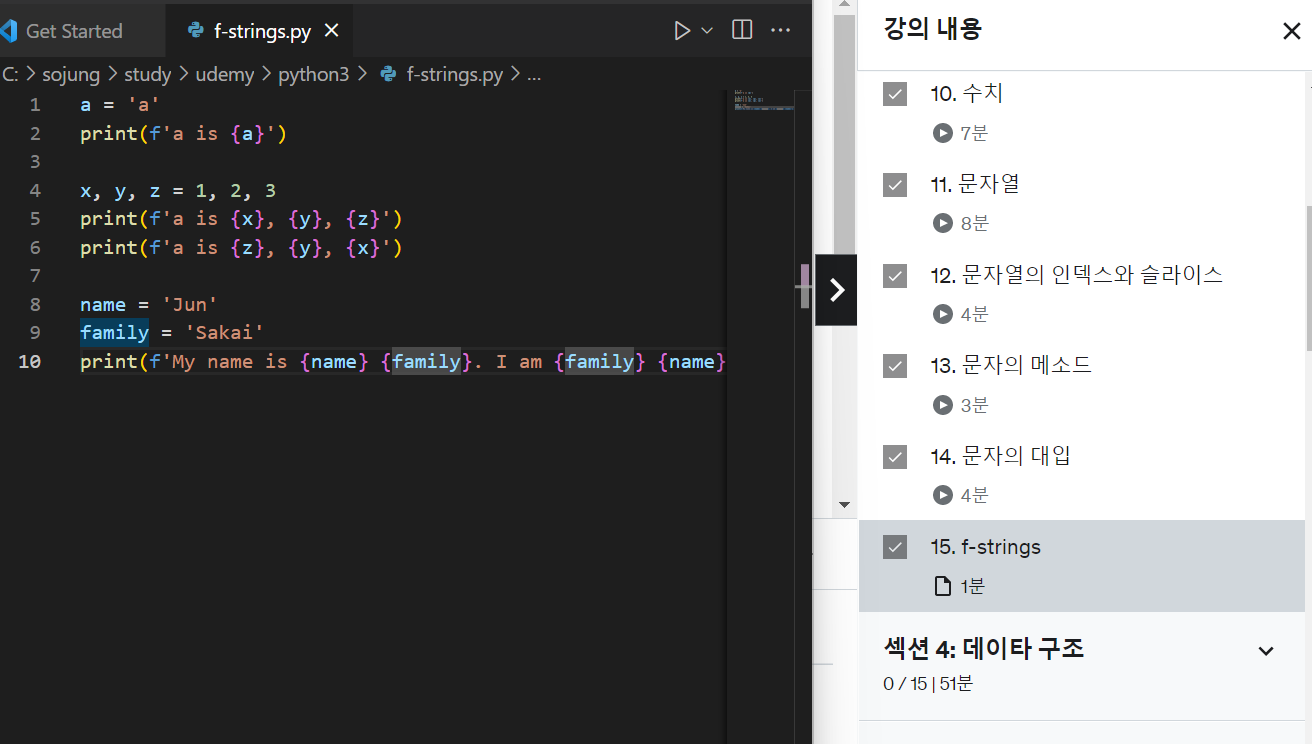Screen dimensions: 1312x744
Task: Click the VS Code icon on Get Started tab
Action: click(x=9, y=31)
